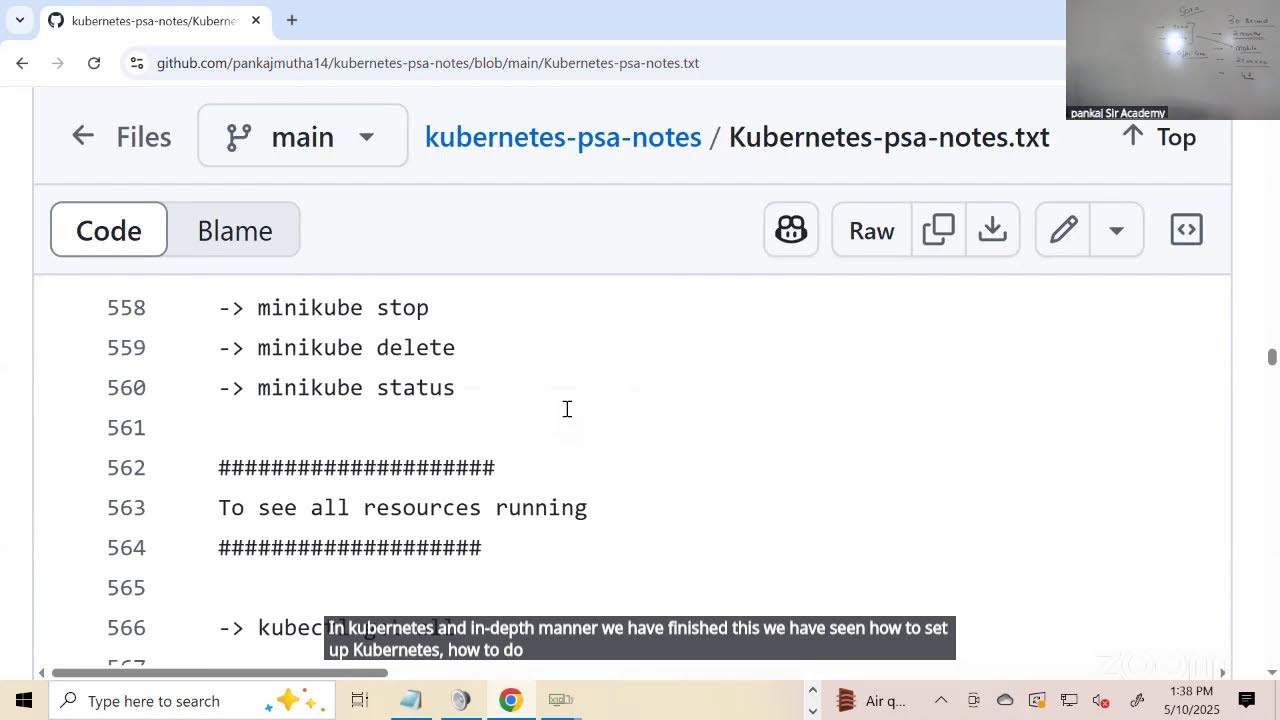Image resolution: width=1280 pixels, height=720 pixels.
Task: Click the 'minikube delete' code line
Action: pyautogui.click(x=337, y=348)
